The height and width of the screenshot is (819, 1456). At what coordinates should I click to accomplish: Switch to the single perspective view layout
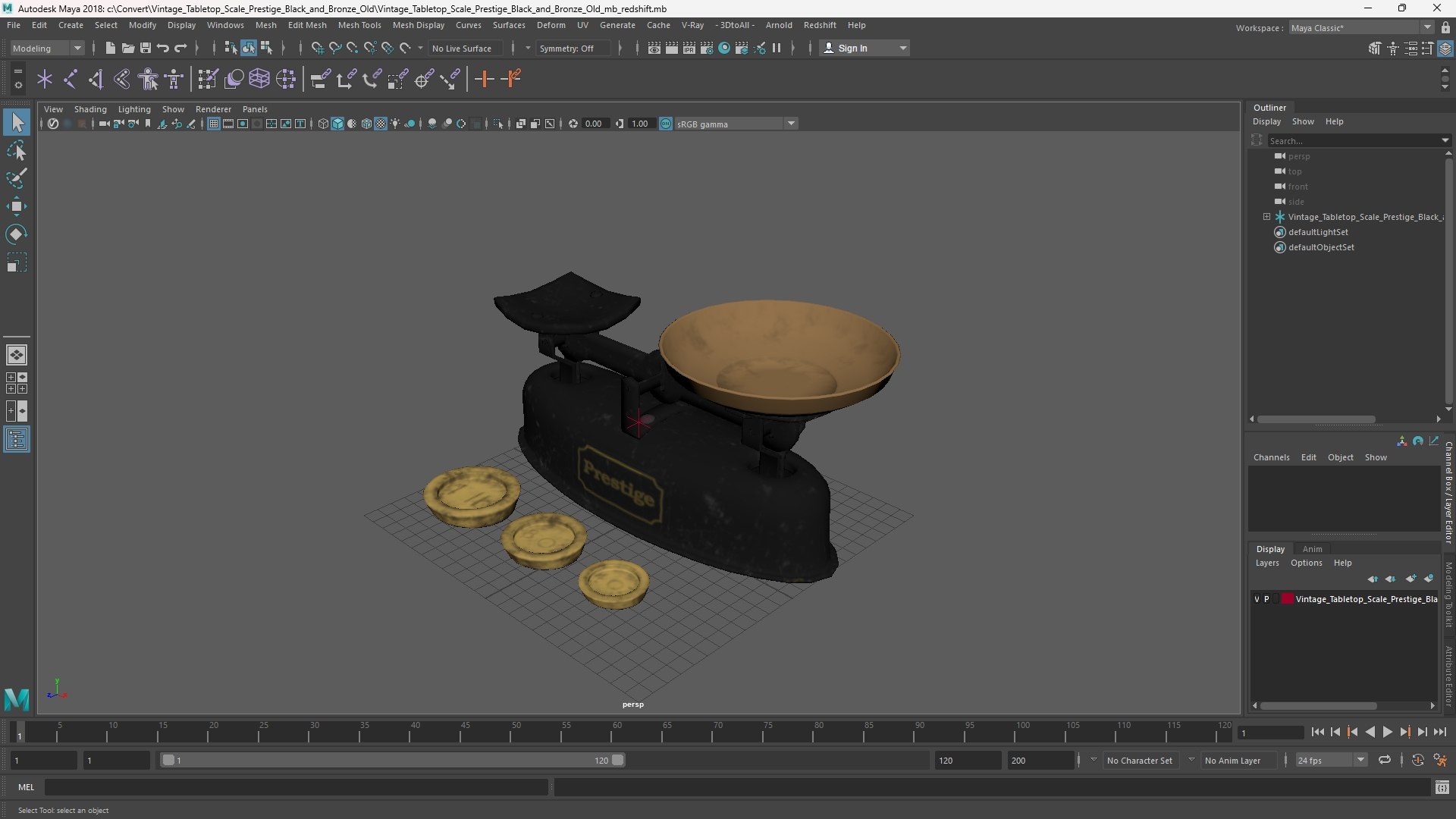point(17,354)
